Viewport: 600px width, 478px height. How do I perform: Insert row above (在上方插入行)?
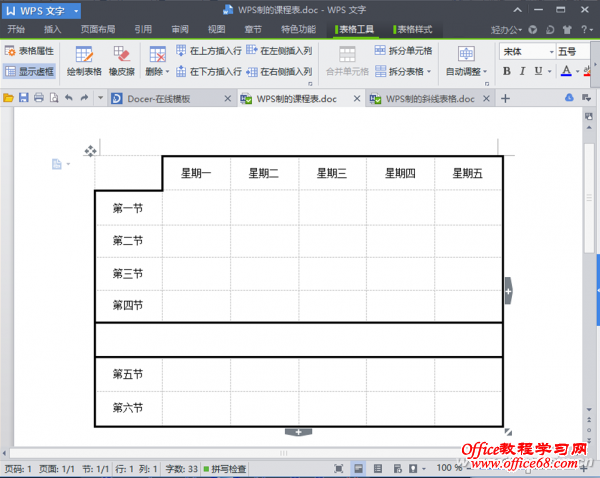tap(209, 51)
